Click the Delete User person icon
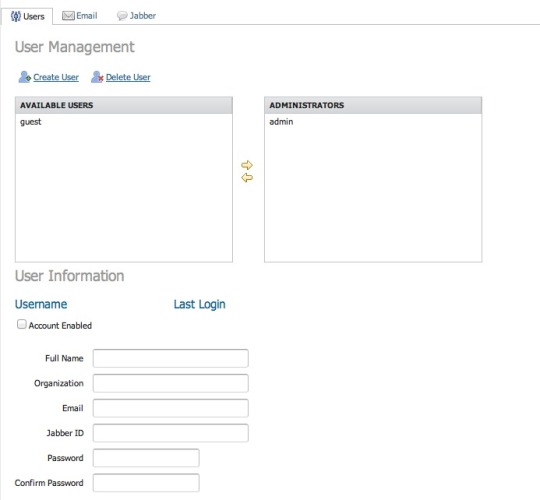 [97, 77]
